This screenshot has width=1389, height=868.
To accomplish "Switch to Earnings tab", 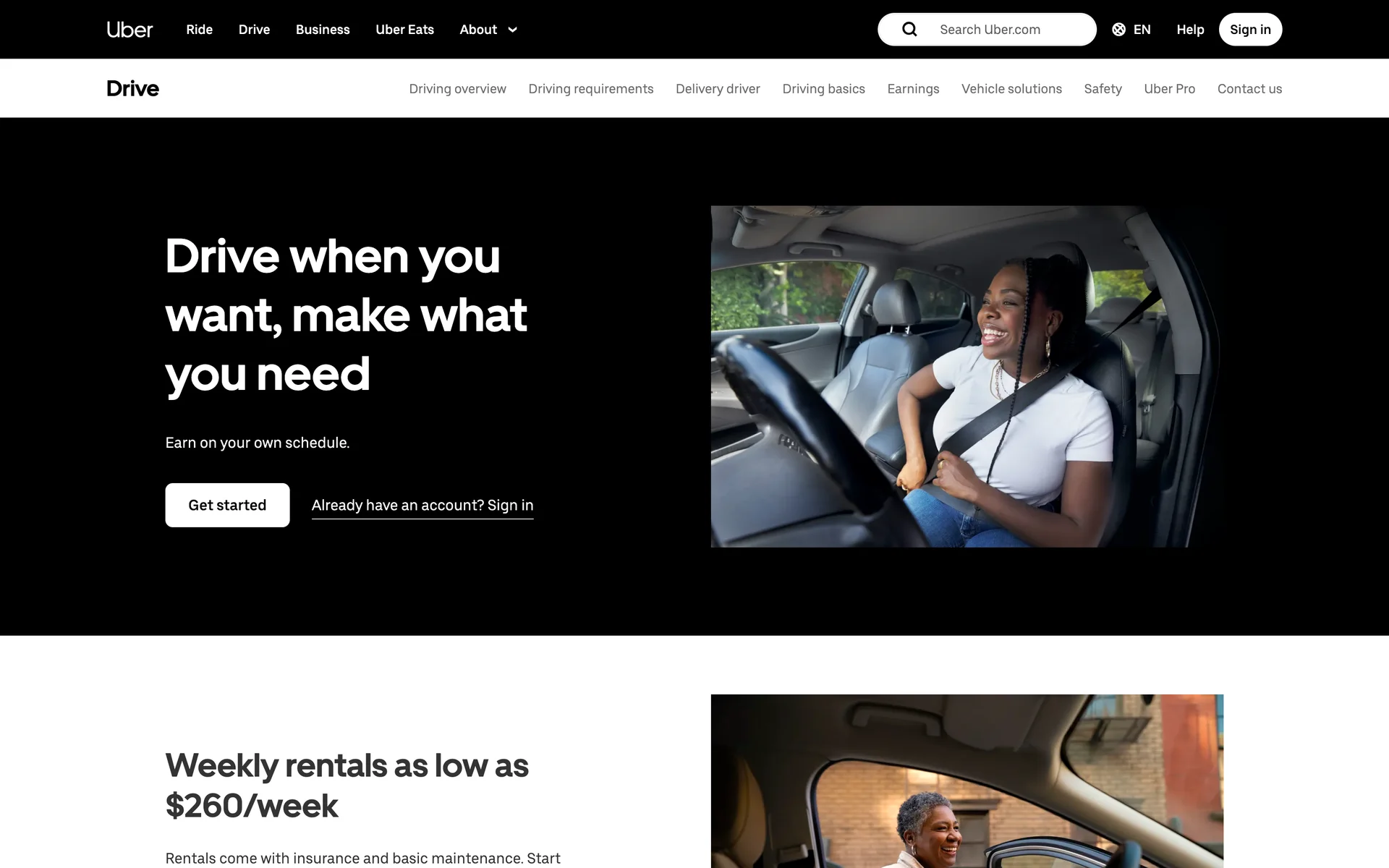I will pos(913,89).
